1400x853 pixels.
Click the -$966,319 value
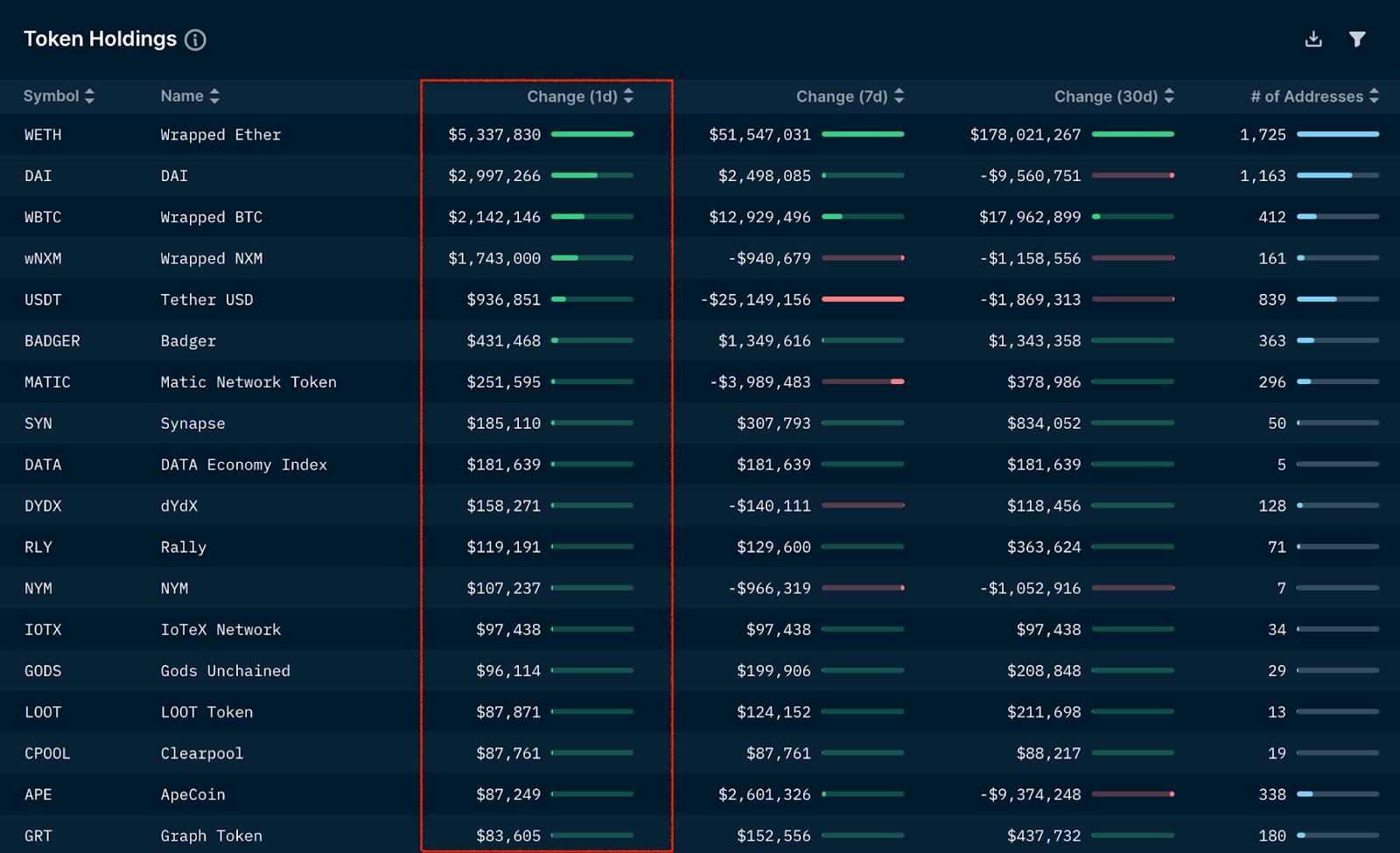[769, 588]
